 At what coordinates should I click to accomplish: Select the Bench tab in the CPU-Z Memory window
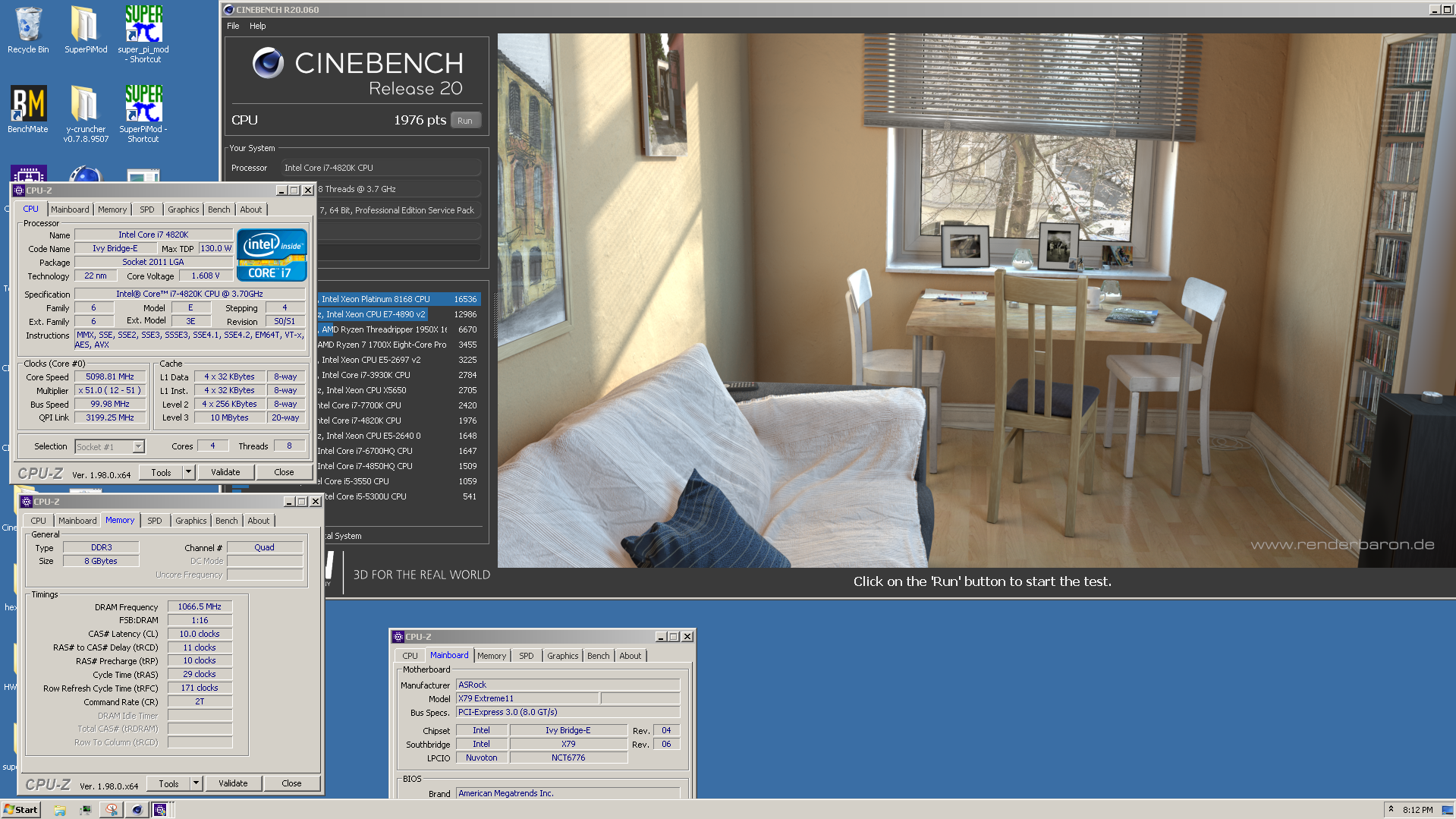pyautogui.click(x=227, y=521)
